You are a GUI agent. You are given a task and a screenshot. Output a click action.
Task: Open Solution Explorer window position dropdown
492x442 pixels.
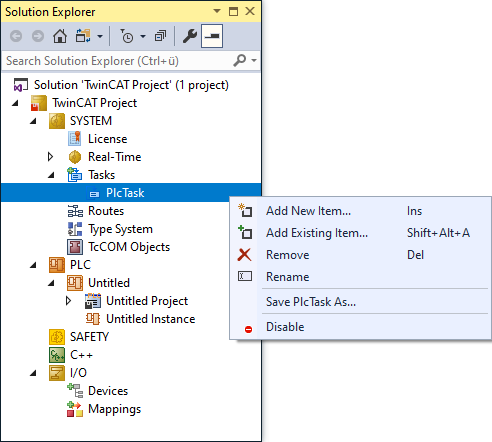pyautogui.click(x=217, y=11)
